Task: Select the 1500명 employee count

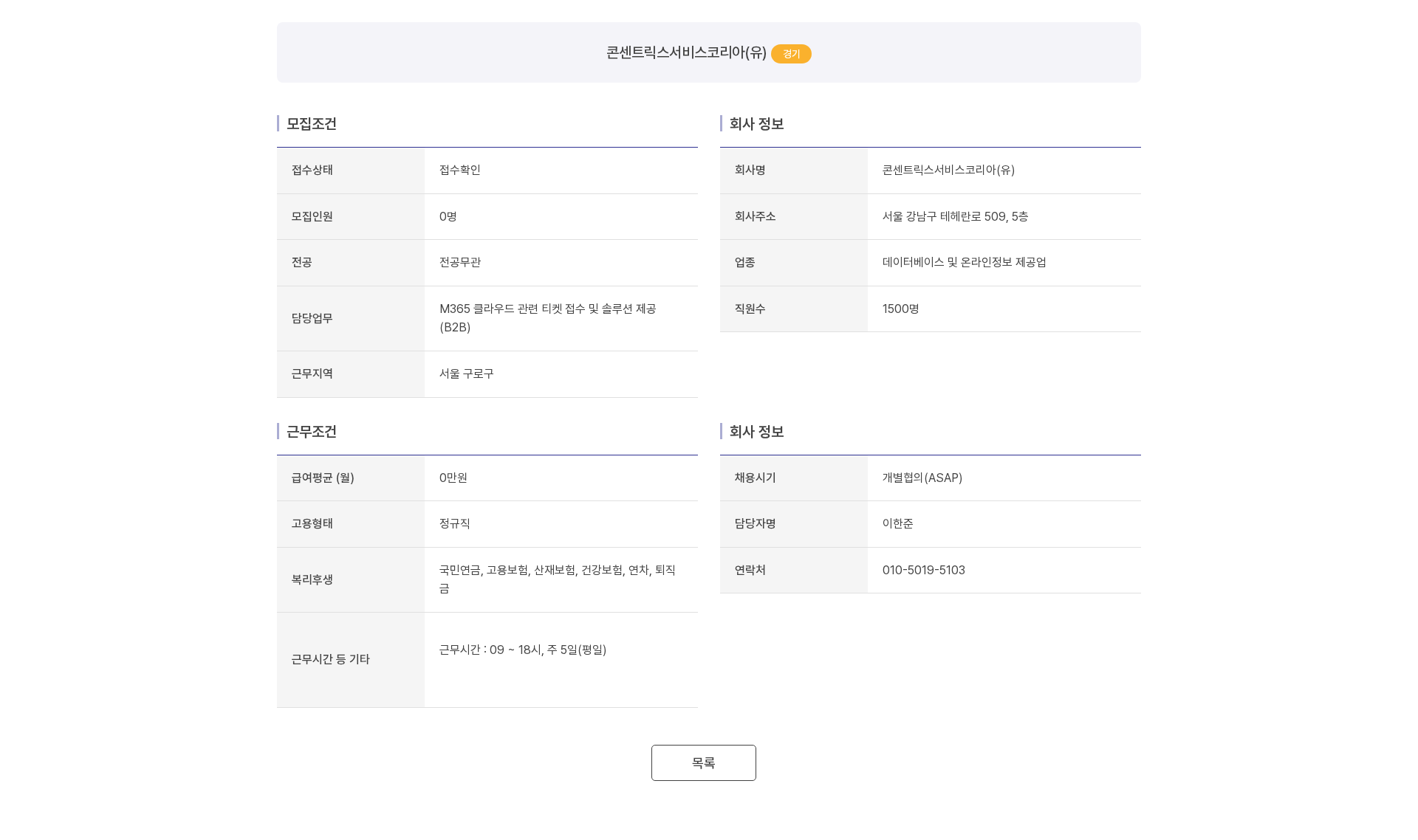Action: [x=901, y=309]
